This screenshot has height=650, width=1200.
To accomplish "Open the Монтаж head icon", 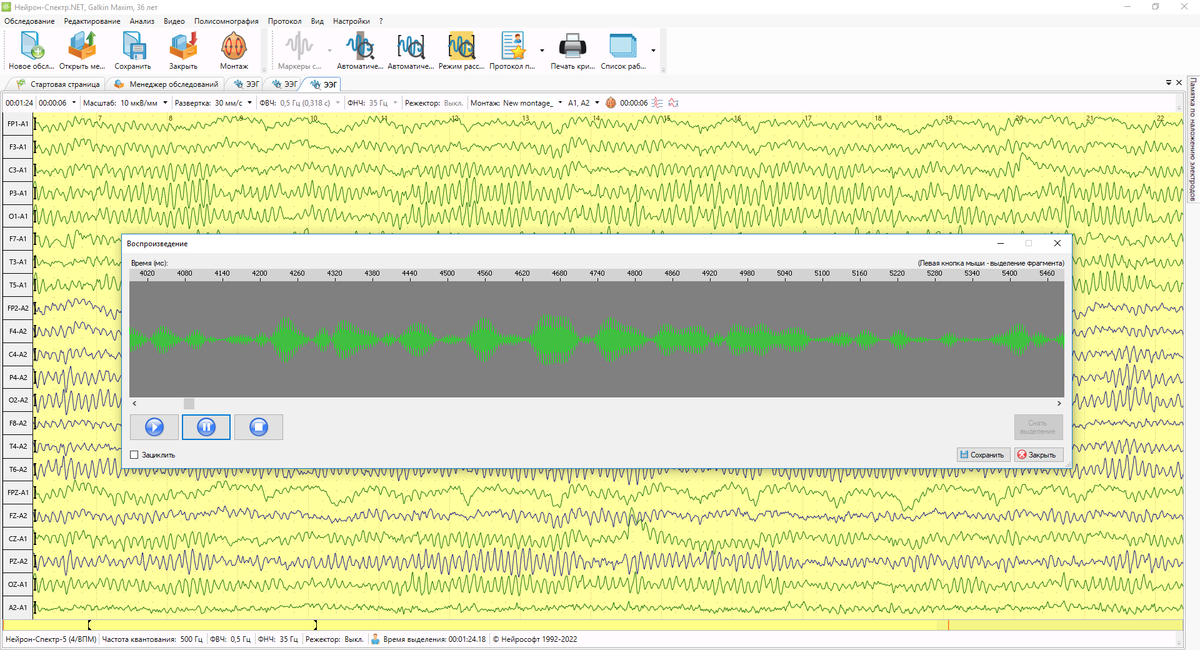I will 233,46.
